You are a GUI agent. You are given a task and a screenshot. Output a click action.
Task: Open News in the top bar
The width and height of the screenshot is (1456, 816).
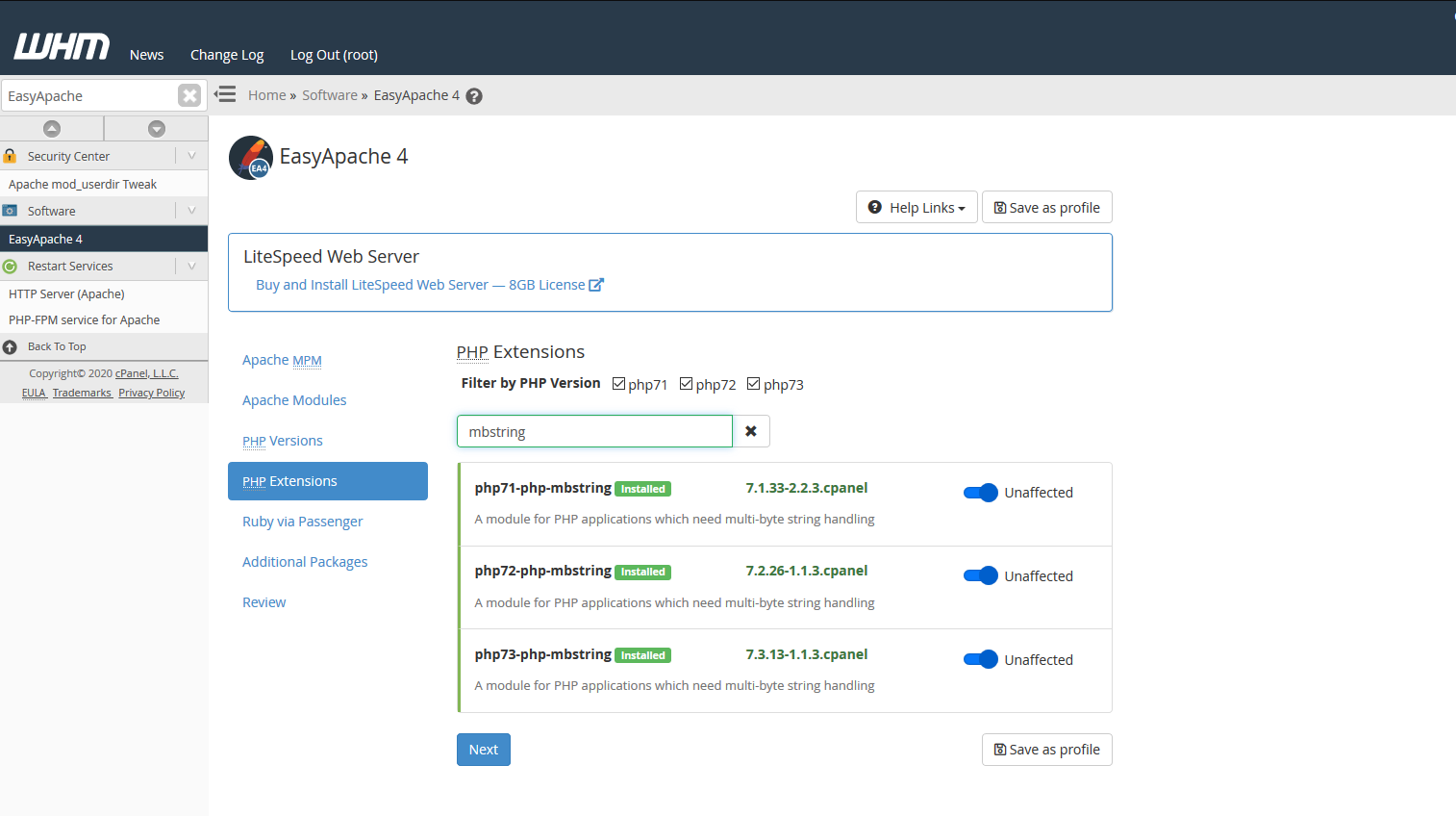[x=147, y=55]
